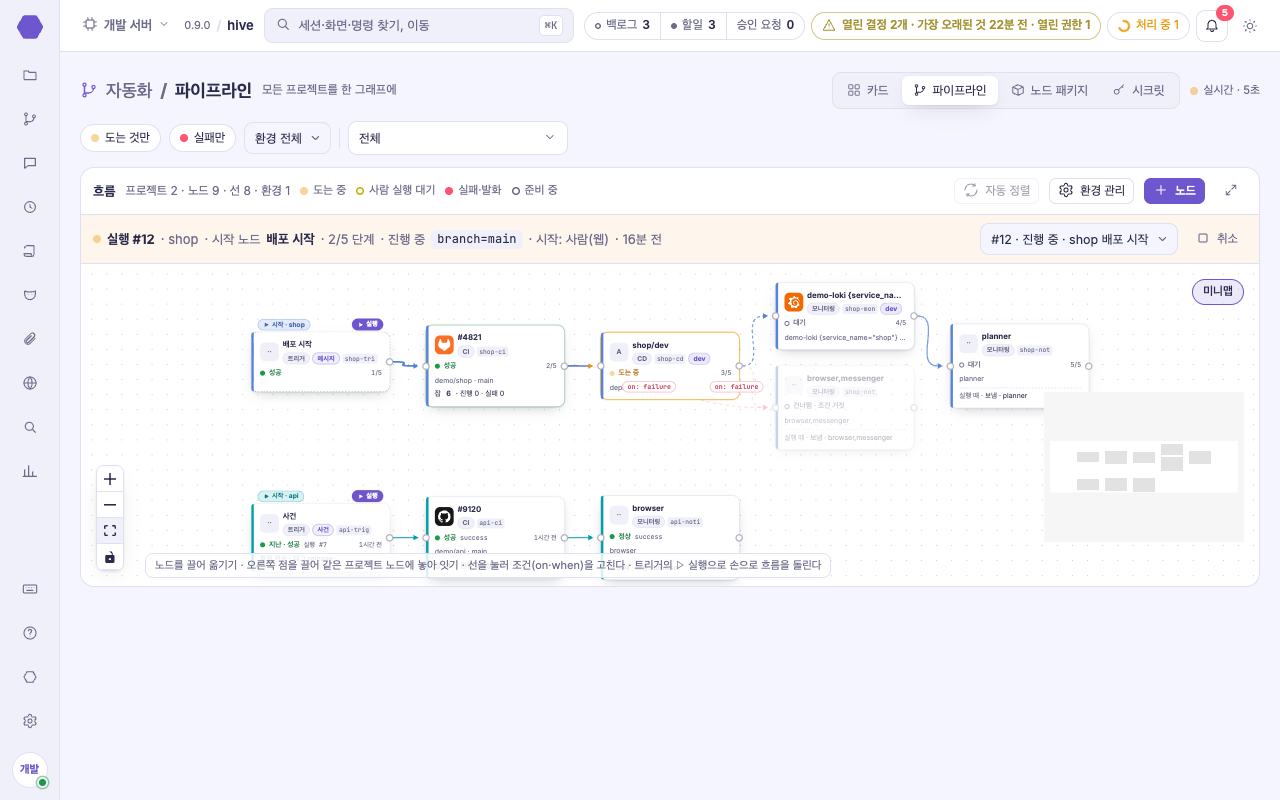Open the help question mark icon
Image resolution: width=1280 pixels, height=800 pixels.
[x=30, y=633]
